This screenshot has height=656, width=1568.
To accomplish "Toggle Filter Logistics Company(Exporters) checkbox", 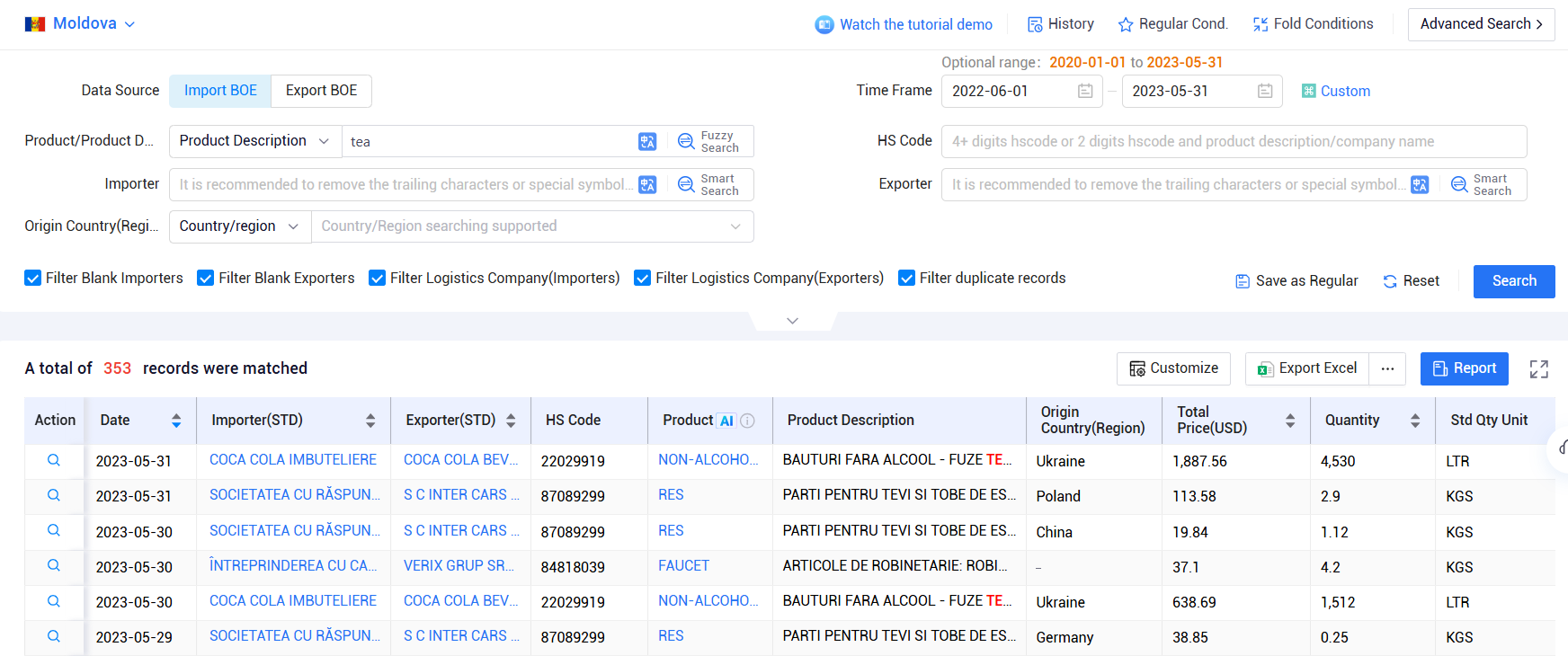I will pos(643,279).
